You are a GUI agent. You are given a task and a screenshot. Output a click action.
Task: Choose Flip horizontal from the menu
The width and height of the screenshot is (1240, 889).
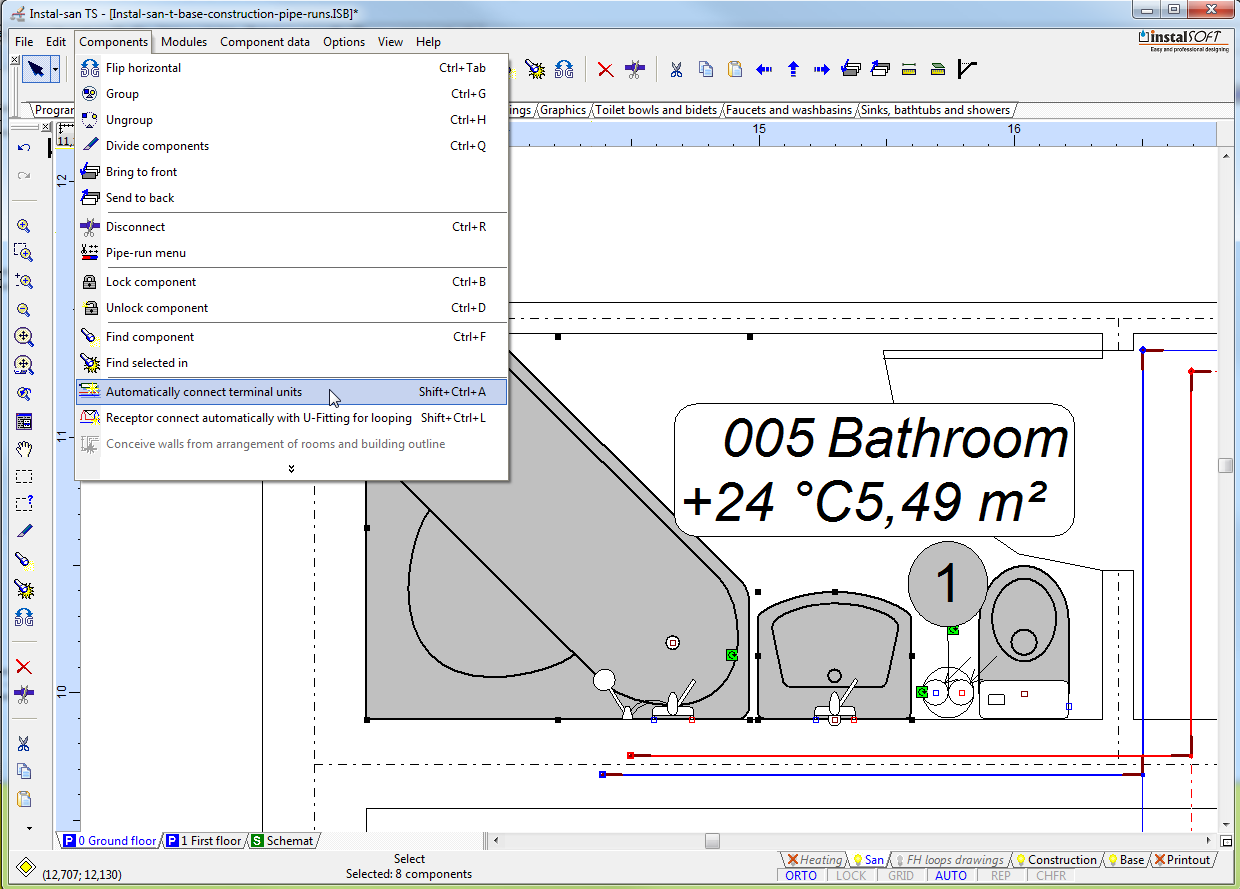tap(291, 68)
